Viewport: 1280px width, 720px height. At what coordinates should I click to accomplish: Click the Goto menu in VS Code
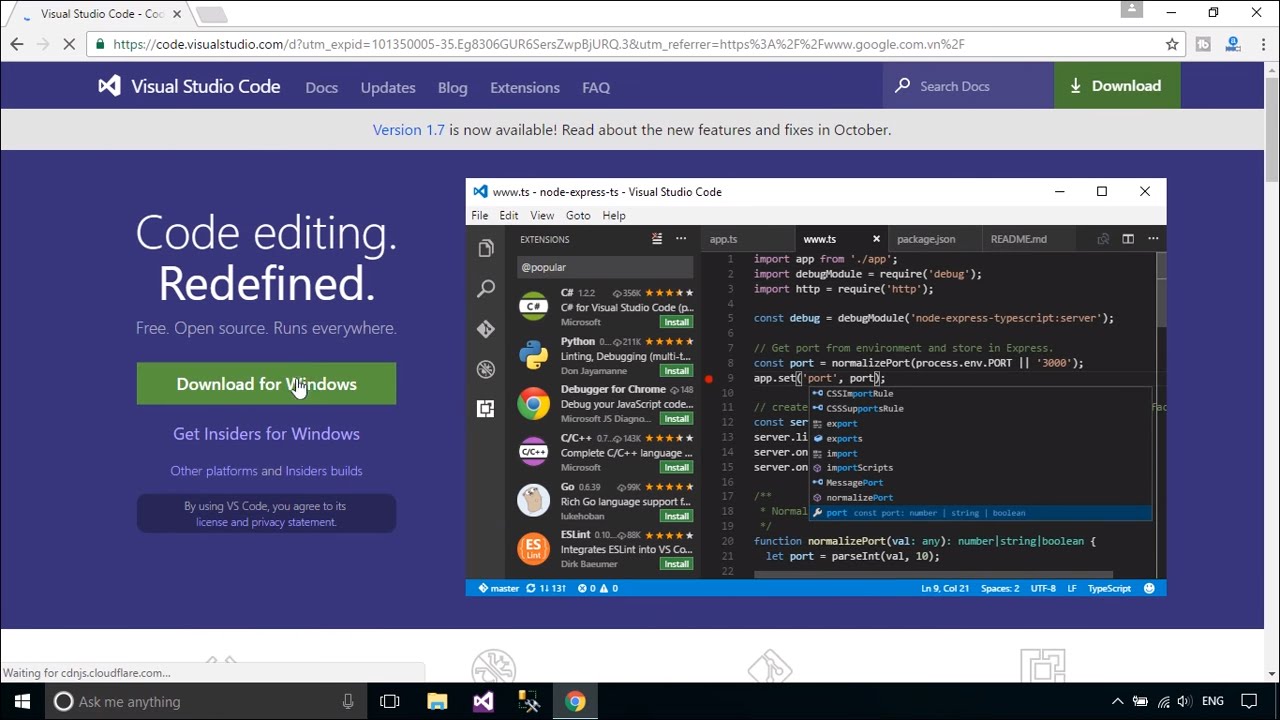[x=578, y=216]
